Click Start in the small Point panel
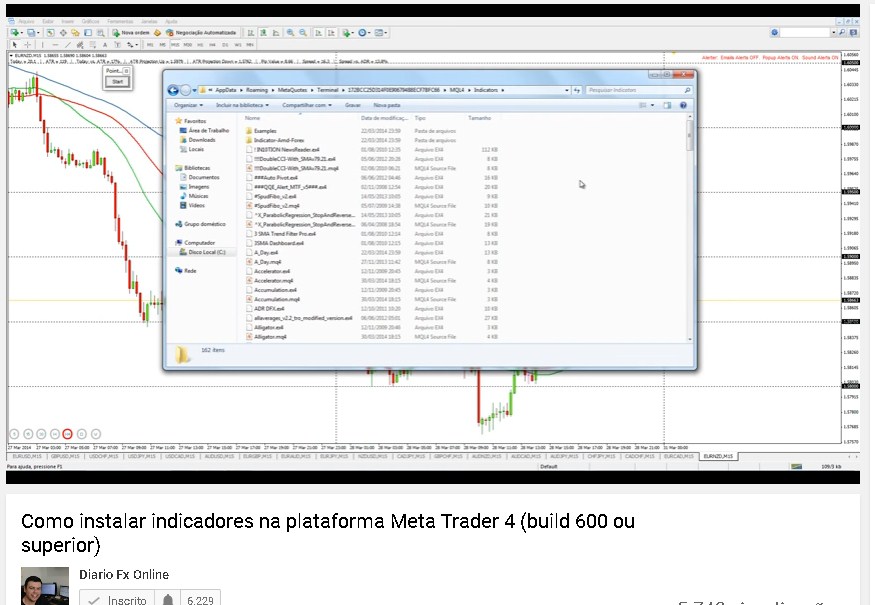The width and height of the screenshot is (875, 605). [x=118, y=82]
